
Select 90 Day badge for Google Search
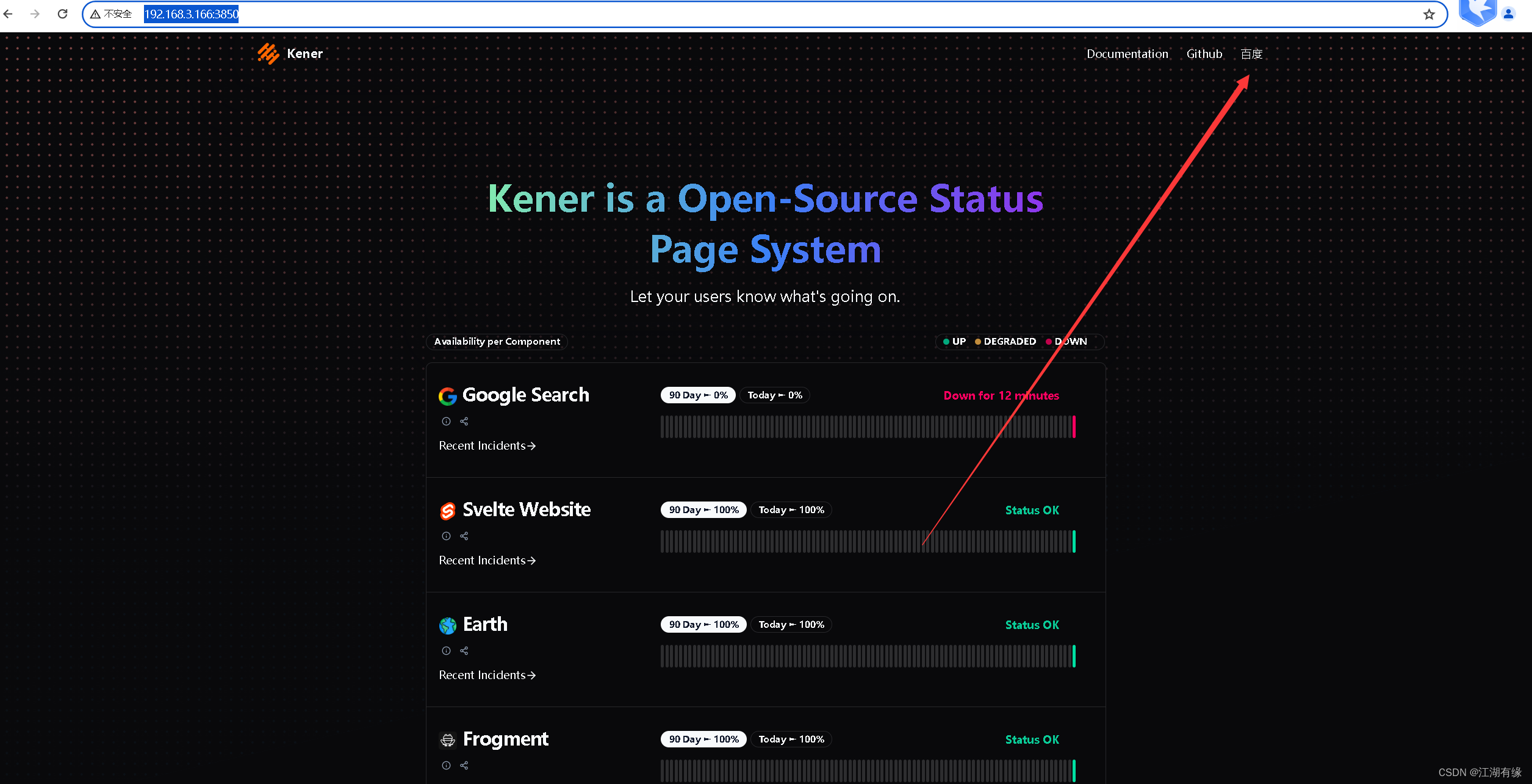coord(698,395)
